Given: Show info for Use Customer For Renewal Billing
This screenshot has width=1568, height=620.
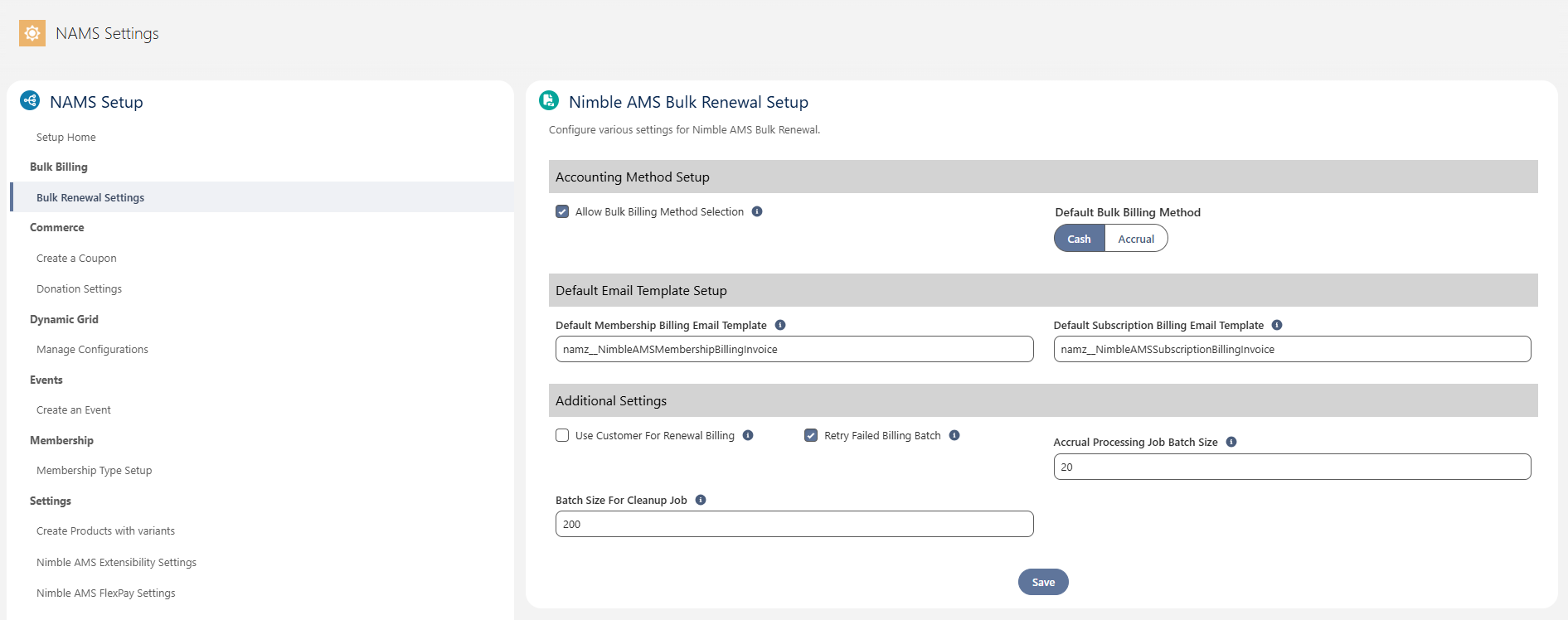Looking at the screenshot, I should click(x=748, y=435).
